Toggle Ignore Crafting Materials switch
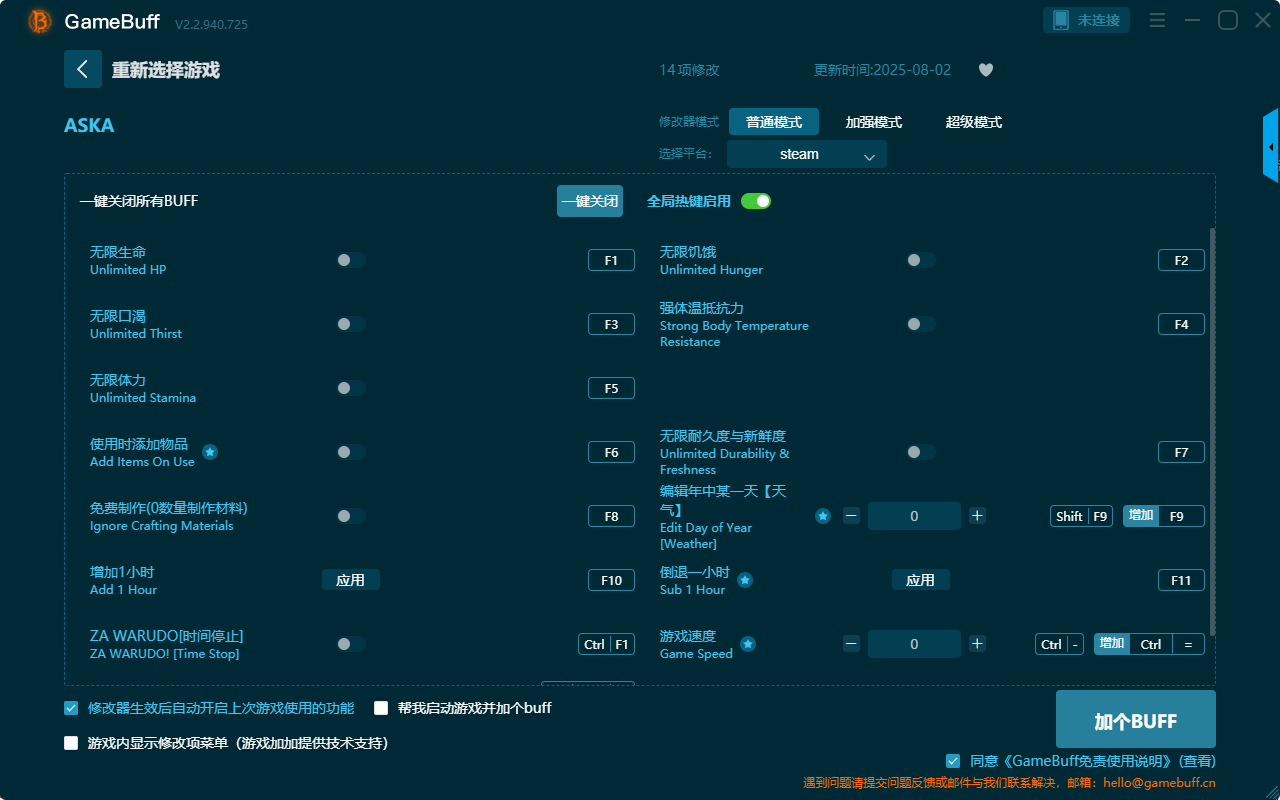Screen dimensions: 1280x800 click(x=351, y=516)
